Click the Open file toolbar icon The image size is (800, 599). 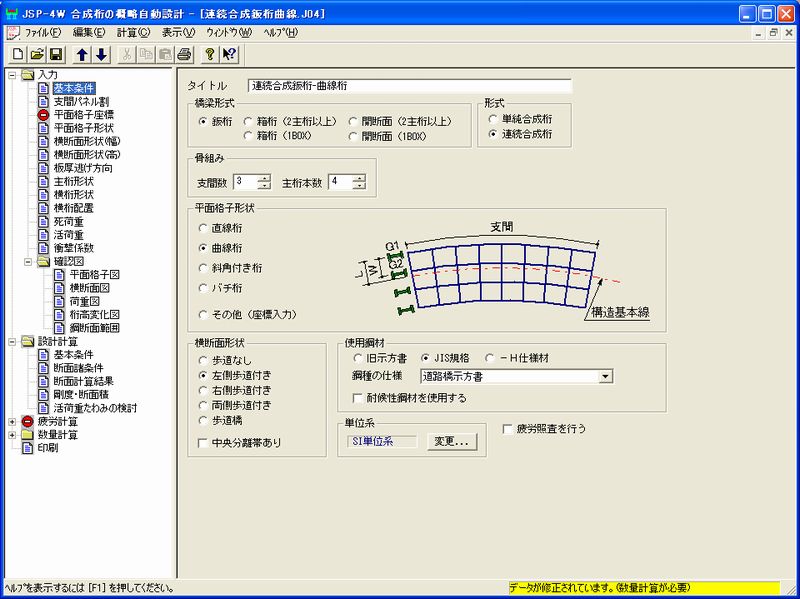pyautogui.click(x=37, y=54)
